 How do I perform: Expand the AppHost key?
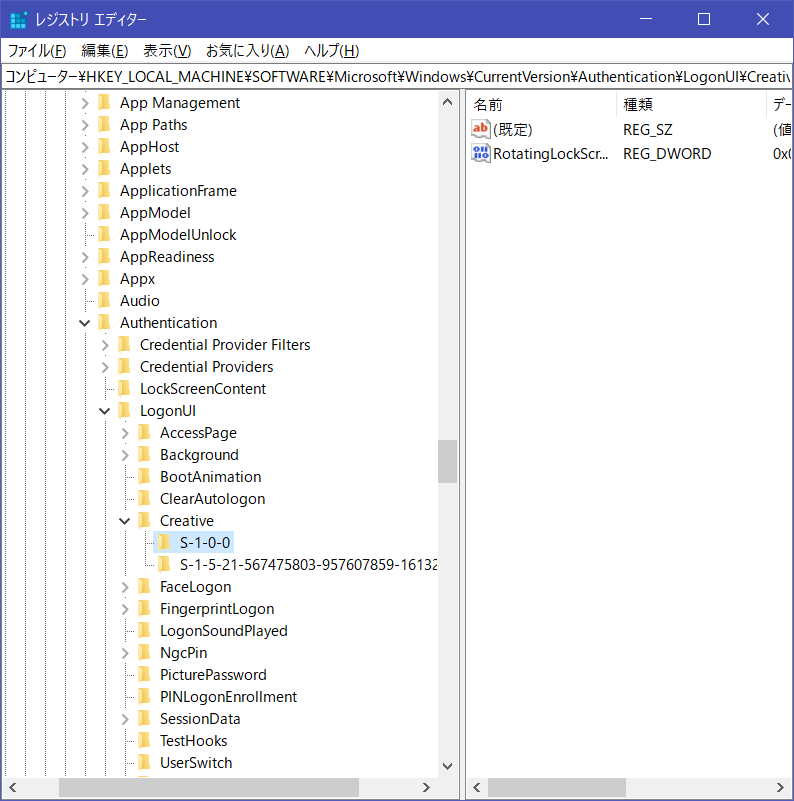click(85, 147)
